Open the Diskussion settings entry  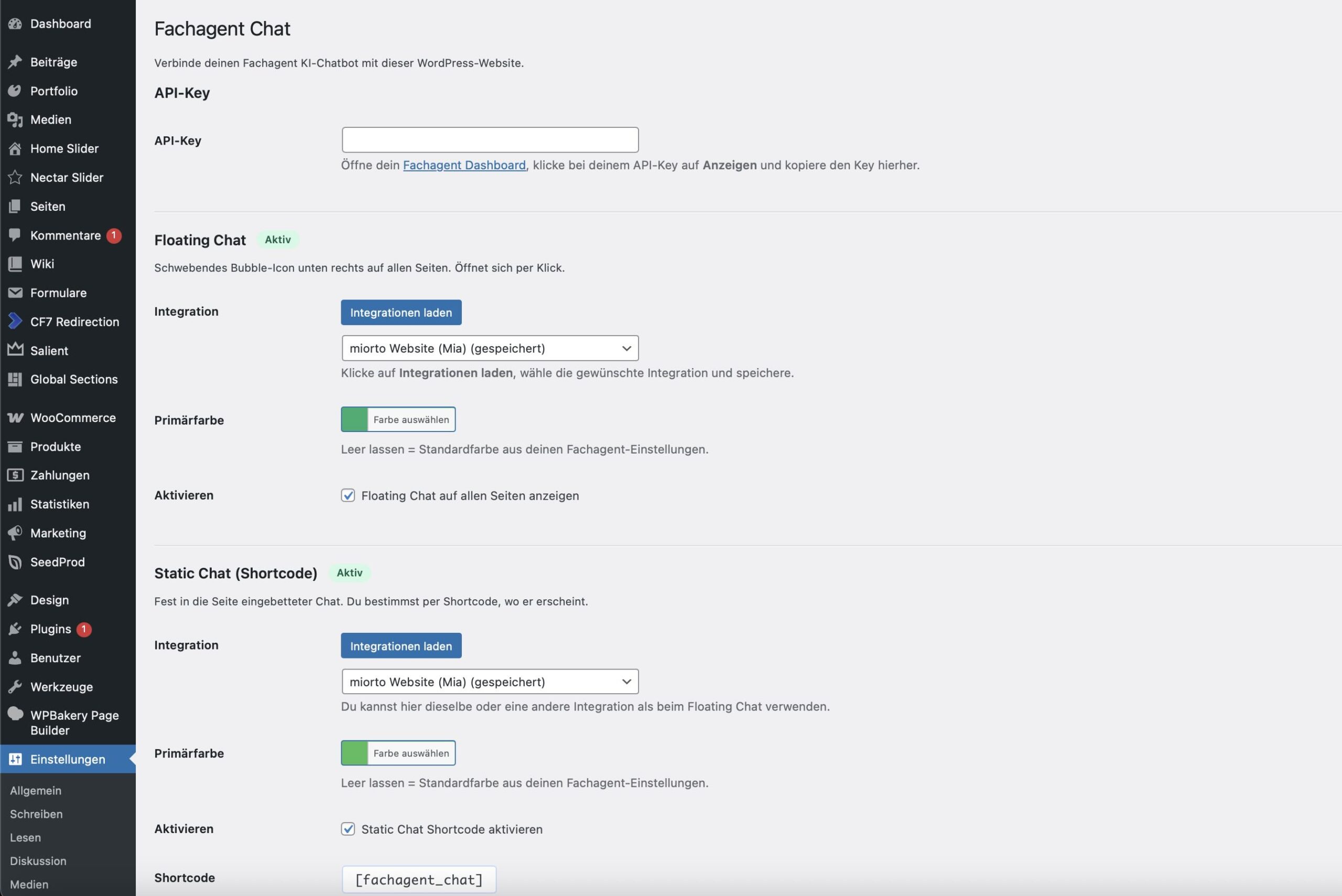coord(38,860)
